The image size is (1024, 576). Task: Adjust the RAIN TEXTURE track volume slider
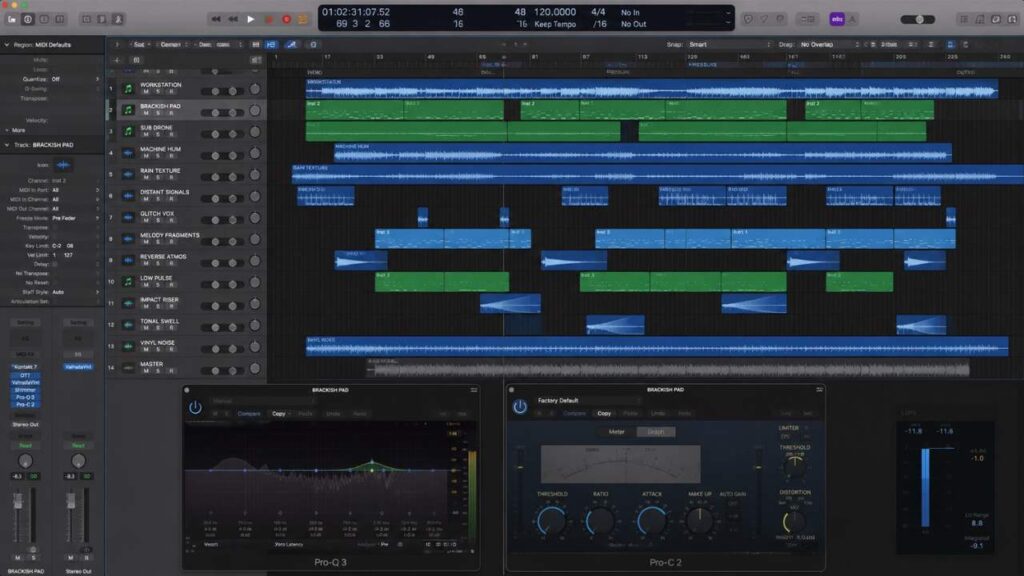point(223,177)
